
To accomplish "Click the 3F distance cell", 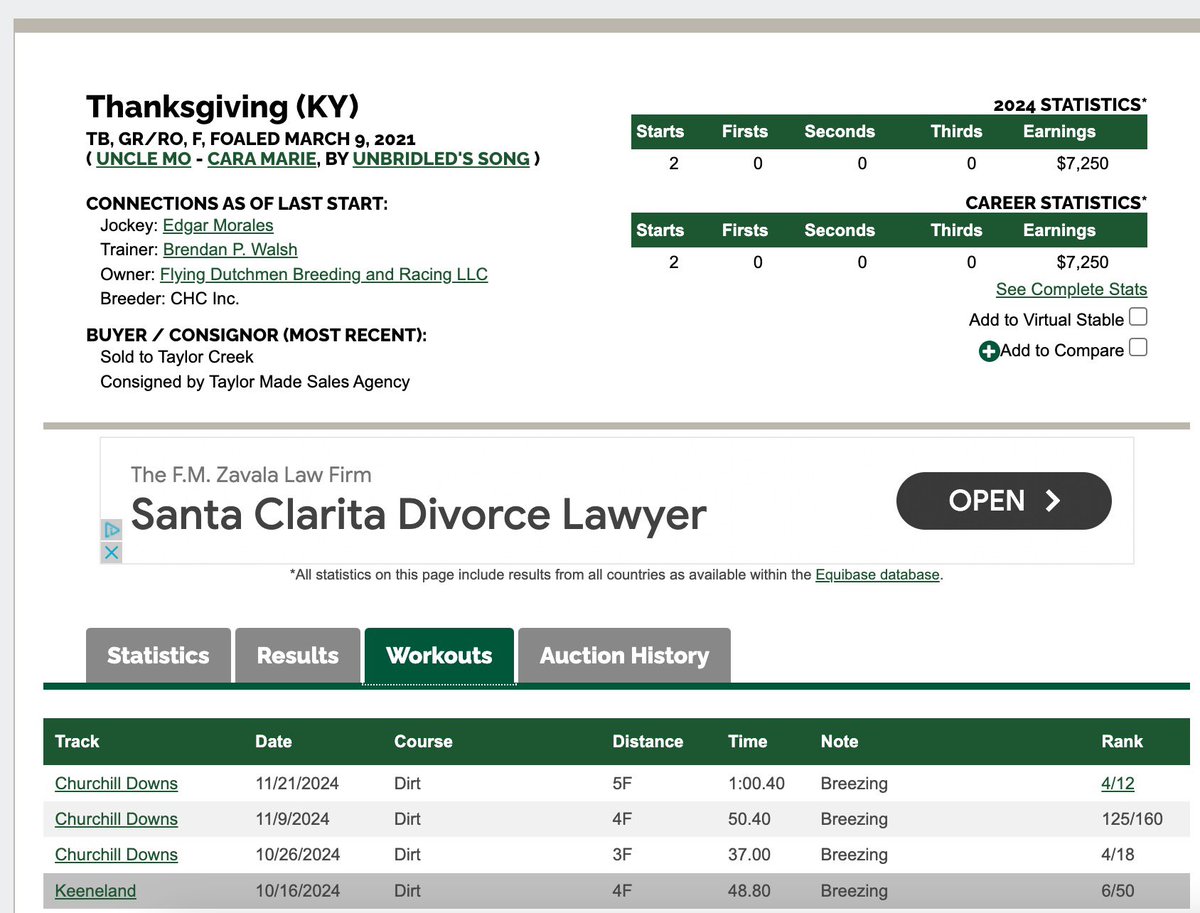I will coord(622,855).
